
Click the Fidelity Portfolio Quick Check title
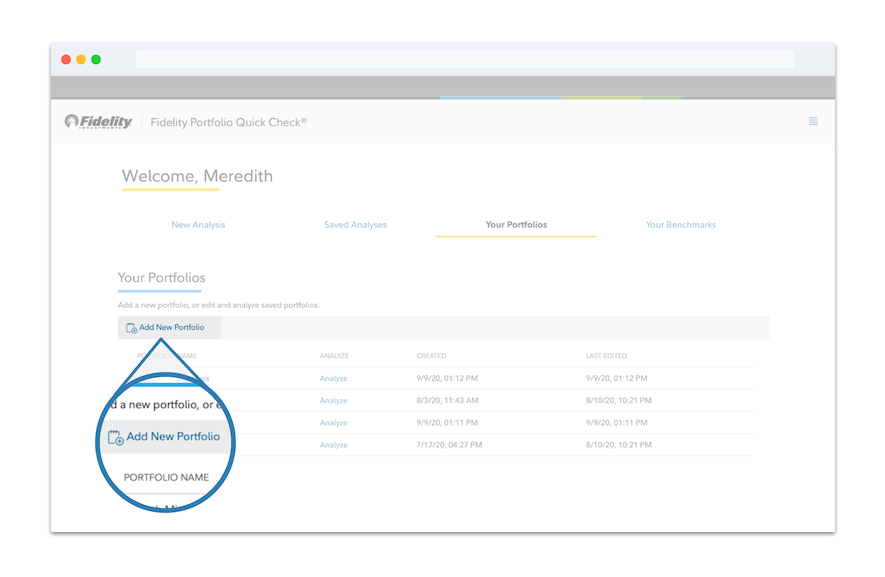tap(228, 122)
